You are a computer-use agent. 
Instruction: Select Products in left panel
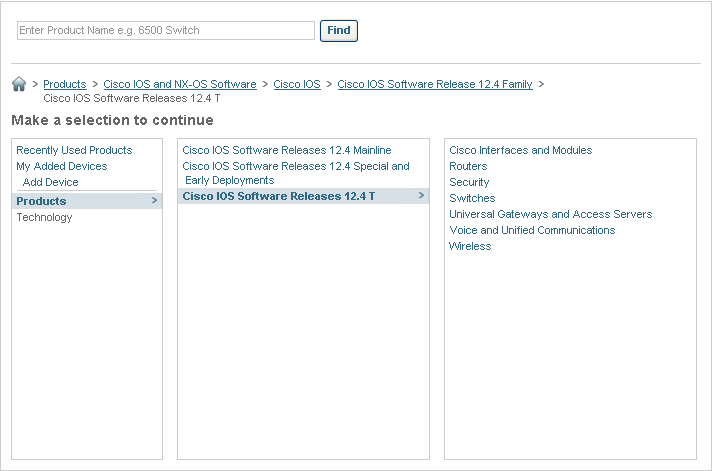click(x=87, y=201)
